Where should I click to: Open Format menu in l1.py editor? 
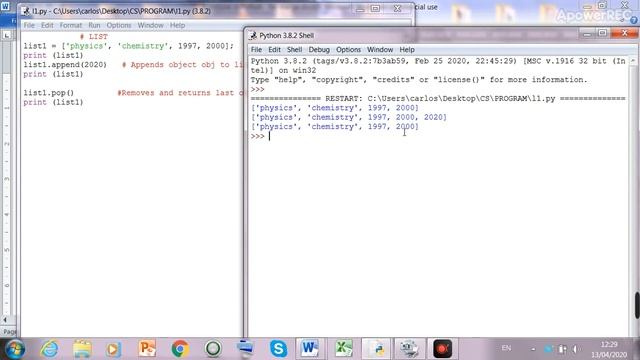point(71,25)
